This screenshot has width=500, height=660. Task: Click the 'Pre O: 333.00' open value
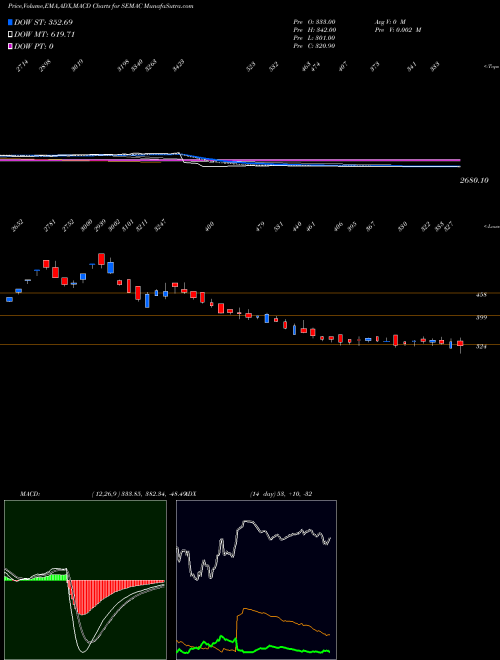(x=314, y=22)
